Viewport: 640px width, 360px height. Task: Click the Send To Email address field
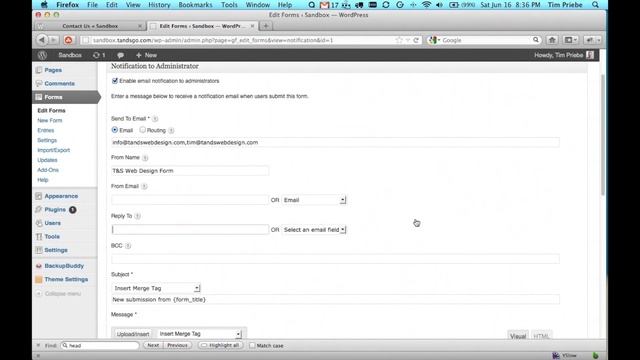point(335,142)
